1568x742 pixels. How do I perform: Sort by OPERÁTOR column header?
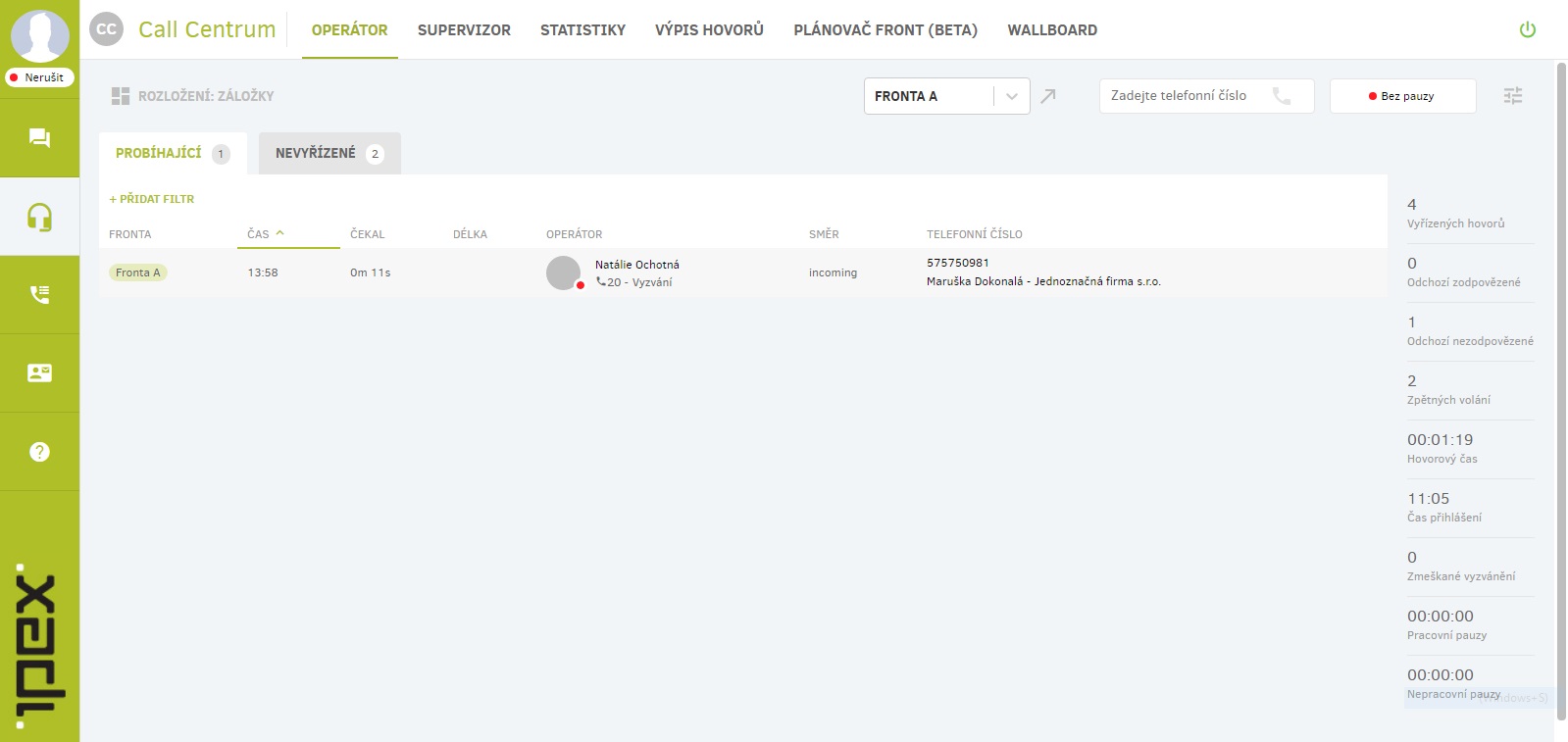[575, 234]
